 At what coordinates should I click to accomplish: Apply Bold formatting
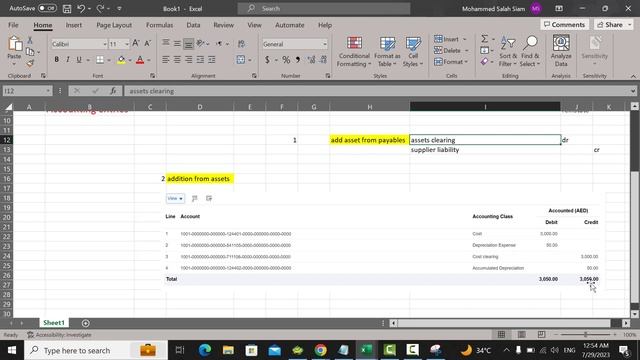point(56,60)
